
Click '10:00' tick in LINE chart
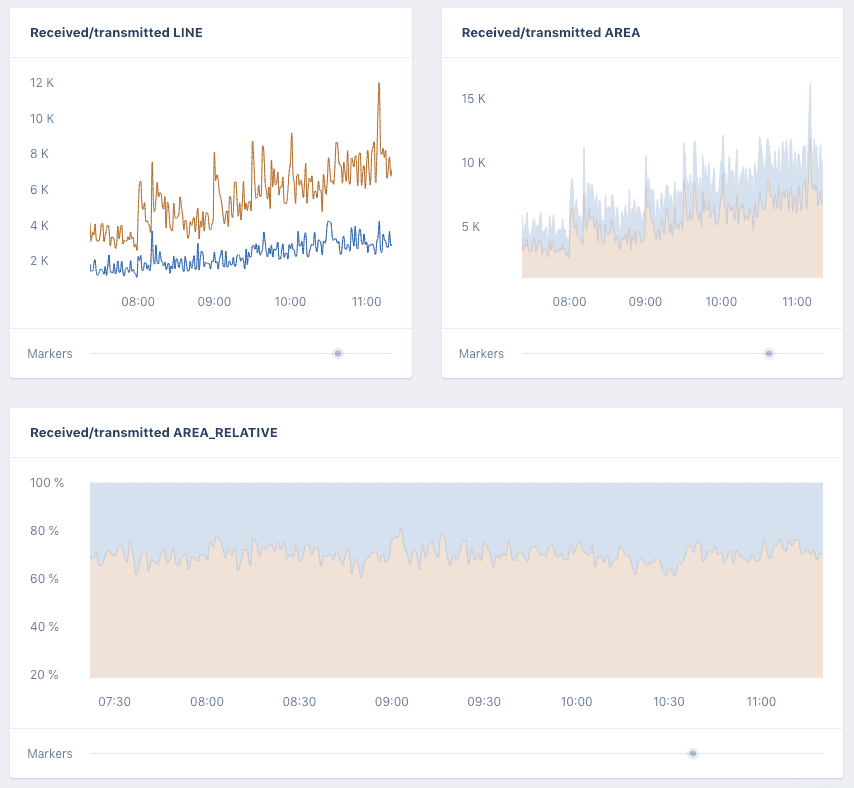290,302
